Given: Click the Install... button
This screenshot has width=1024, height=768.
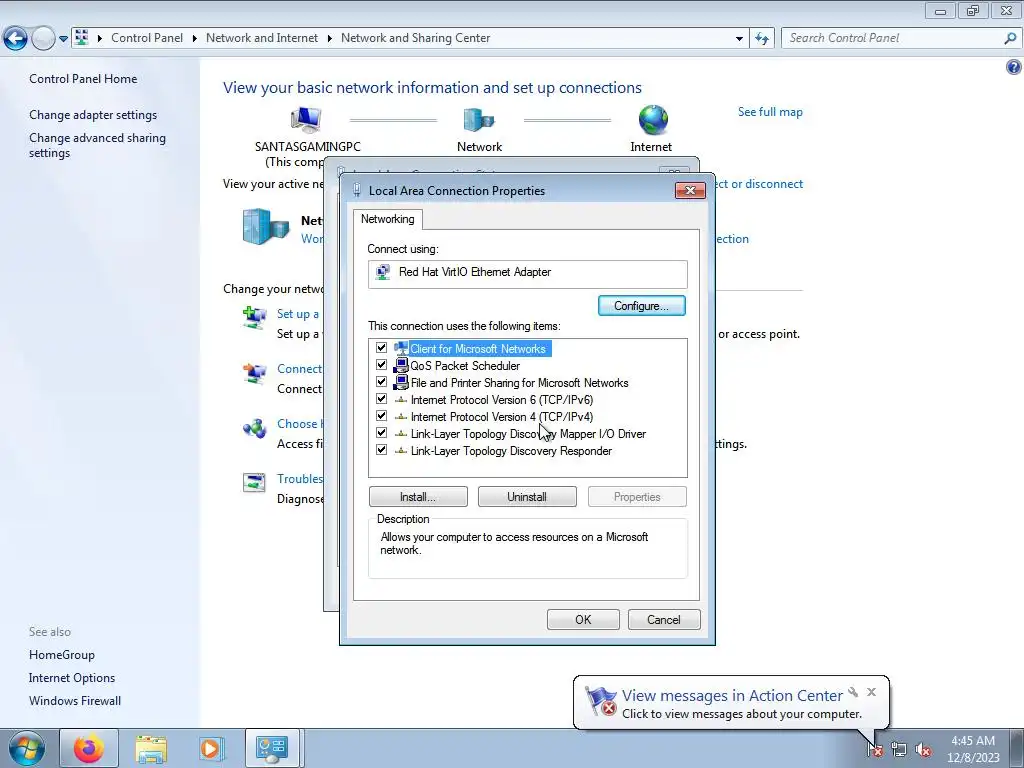Looking at the screenshot, I should (x=418, y=497).
